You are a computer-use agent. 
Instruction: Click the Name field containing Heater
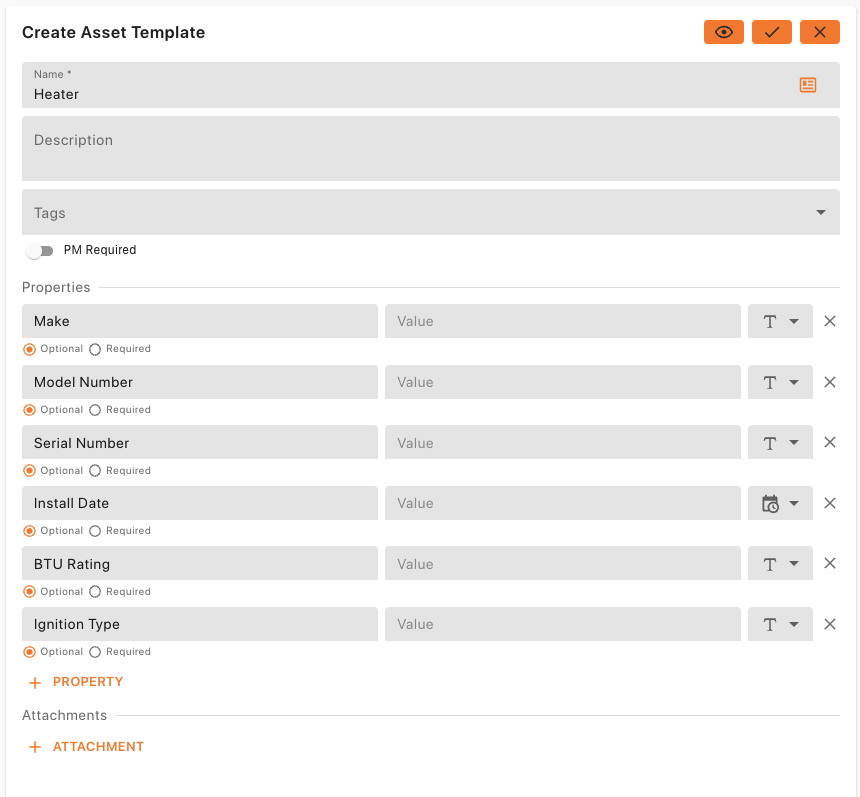431,85
